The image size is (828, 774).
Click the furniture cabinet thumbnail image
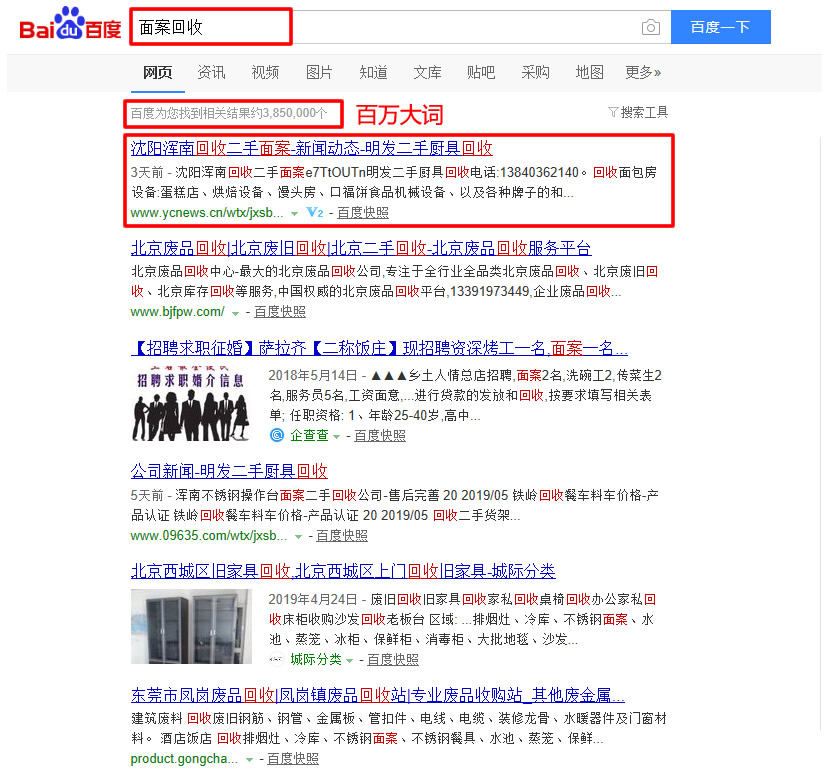click(x=191, y=626)
